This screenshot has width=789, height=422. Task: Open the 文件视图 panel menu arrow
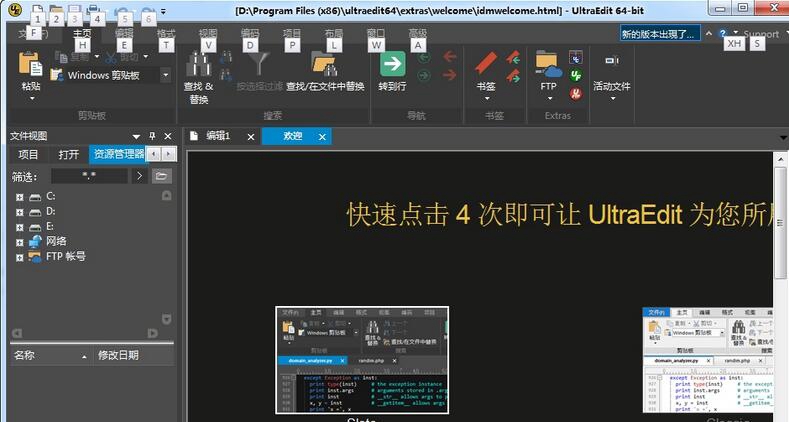136,136
